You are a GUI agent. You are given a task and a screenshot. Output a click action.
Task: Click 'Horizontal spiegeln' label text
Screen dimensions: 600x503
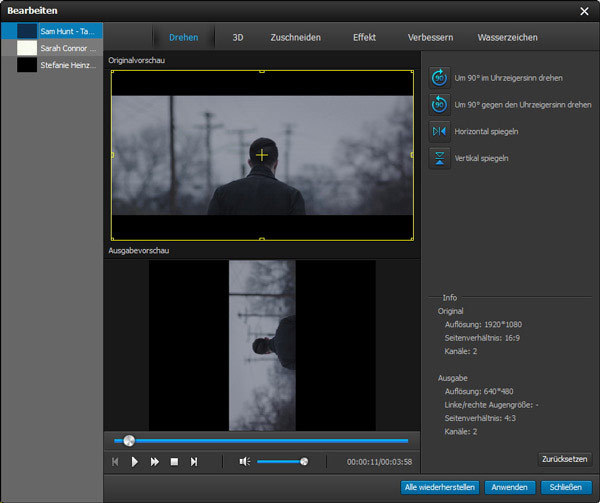(486, 132)
